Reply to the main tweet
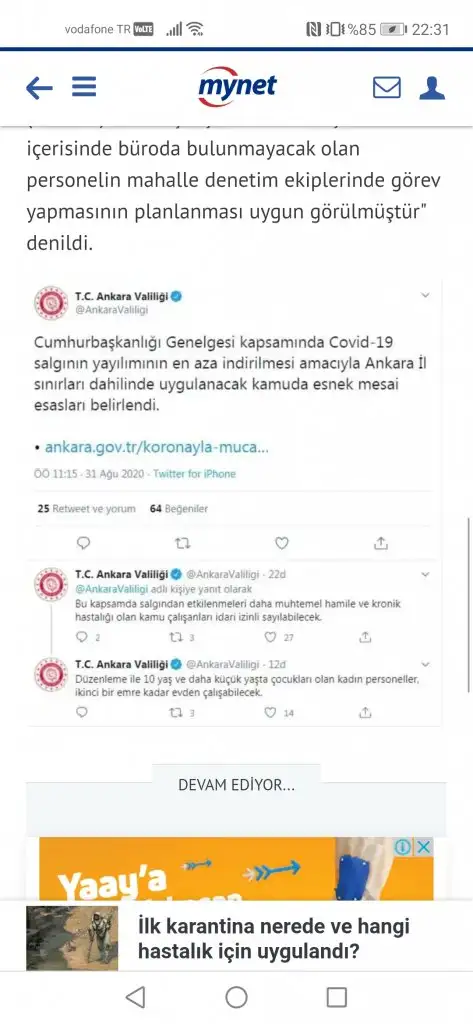This screenshot has width=473, height=1024. click(x=83, y=543)
